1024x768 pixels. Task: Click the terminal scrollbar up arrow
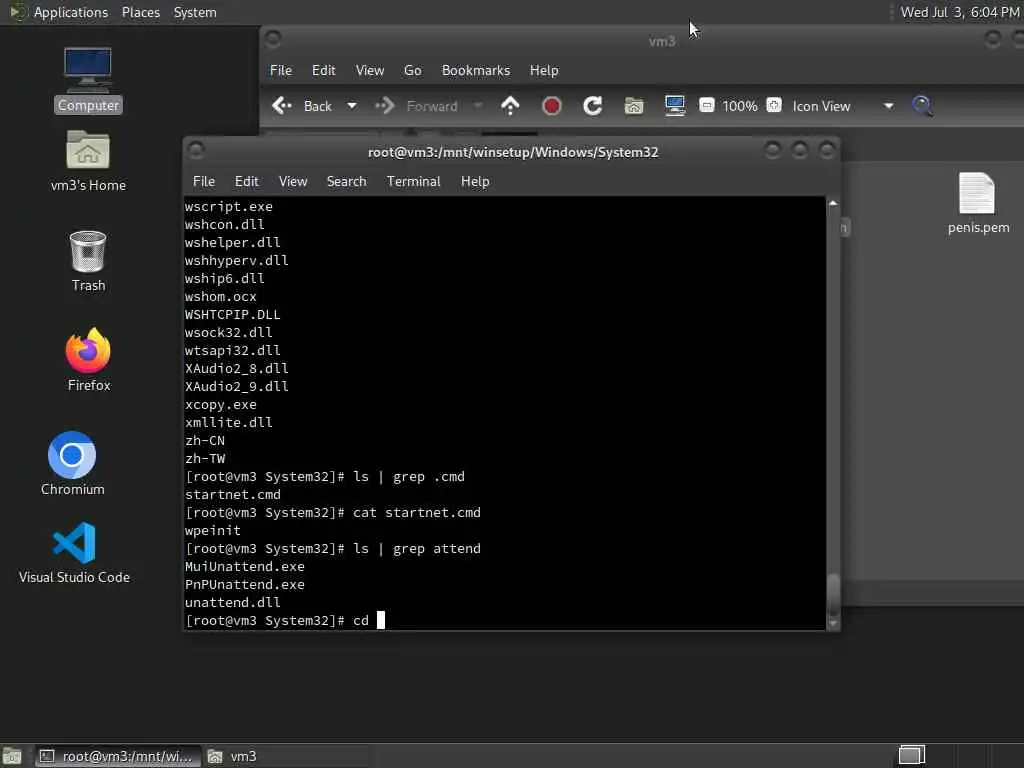[x=833, y=204]
